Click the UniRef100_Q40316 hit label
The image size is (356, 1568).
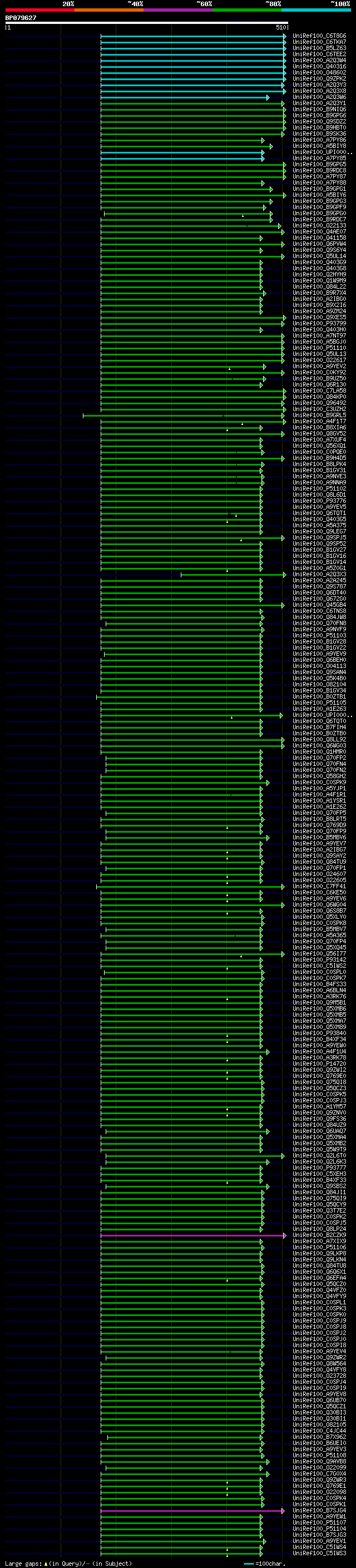(x=319, y=66)
